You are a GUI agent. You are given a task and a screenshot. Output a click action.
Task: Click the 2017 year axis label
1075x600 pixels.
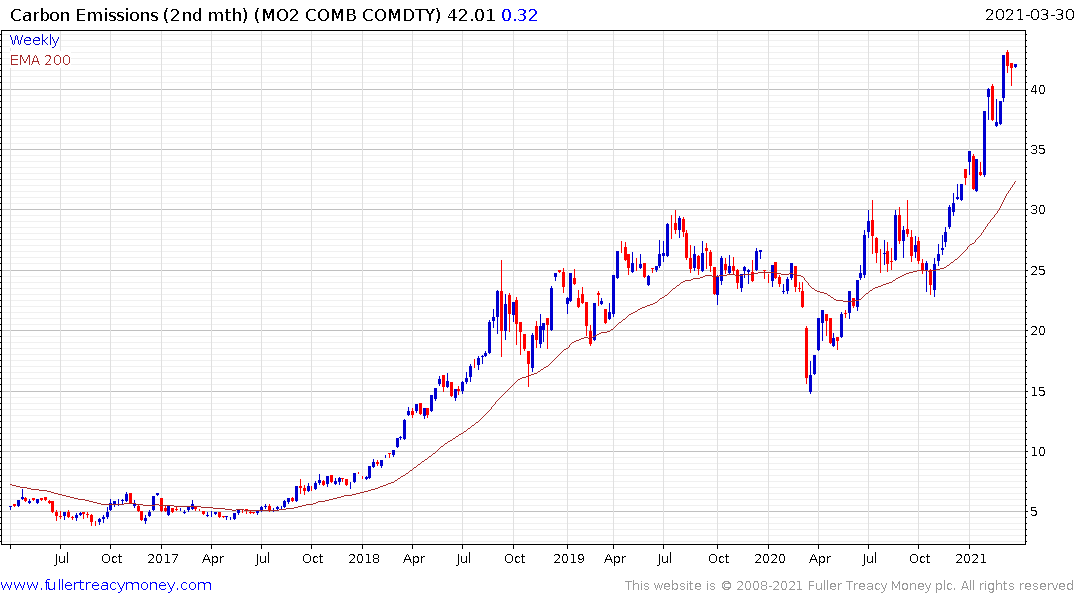click(162, 558)
